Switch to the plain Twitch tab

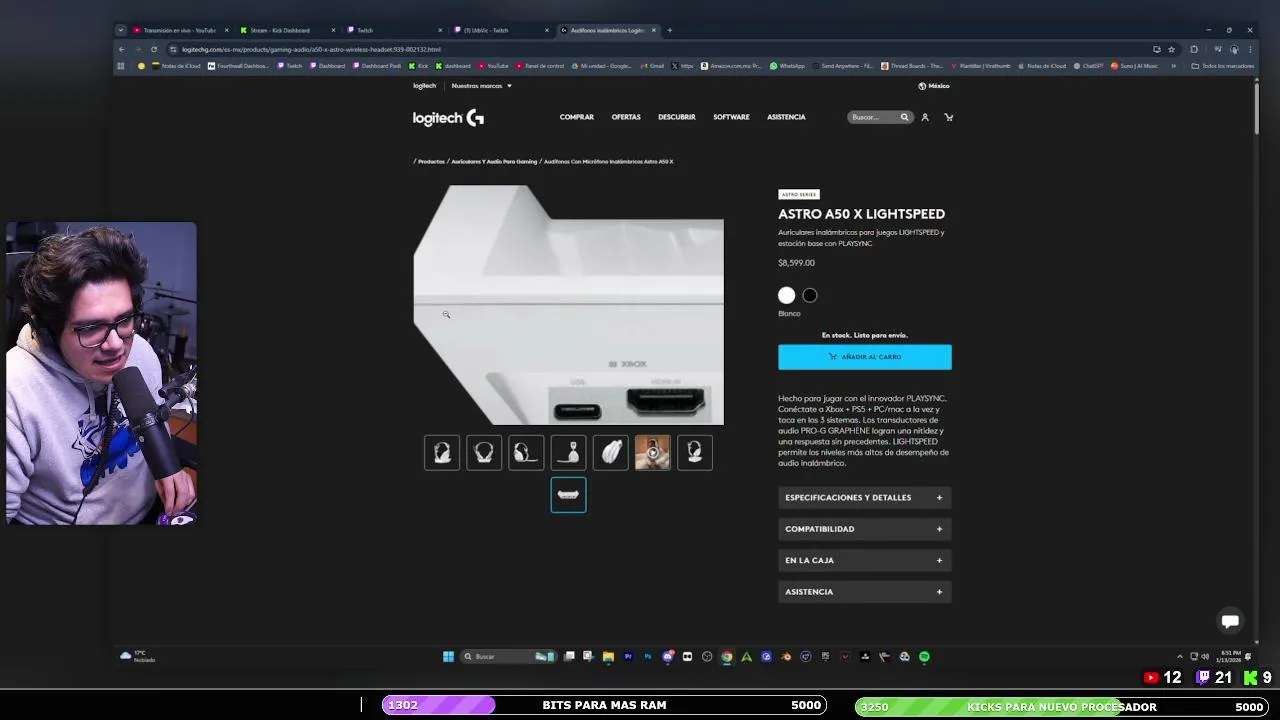[x=394, y=30]
